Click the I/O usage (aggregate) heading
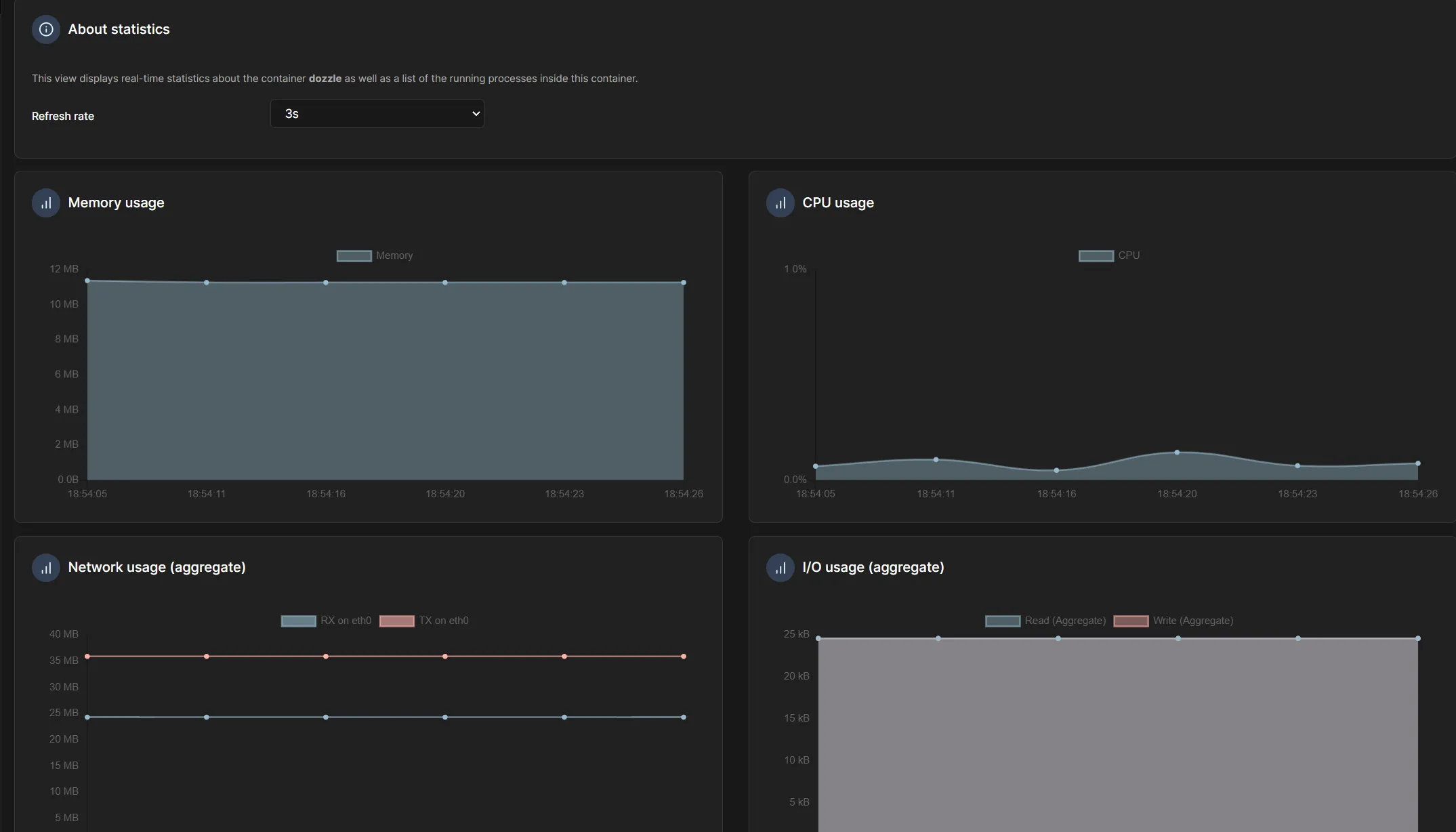 click(x=873, y=568)
